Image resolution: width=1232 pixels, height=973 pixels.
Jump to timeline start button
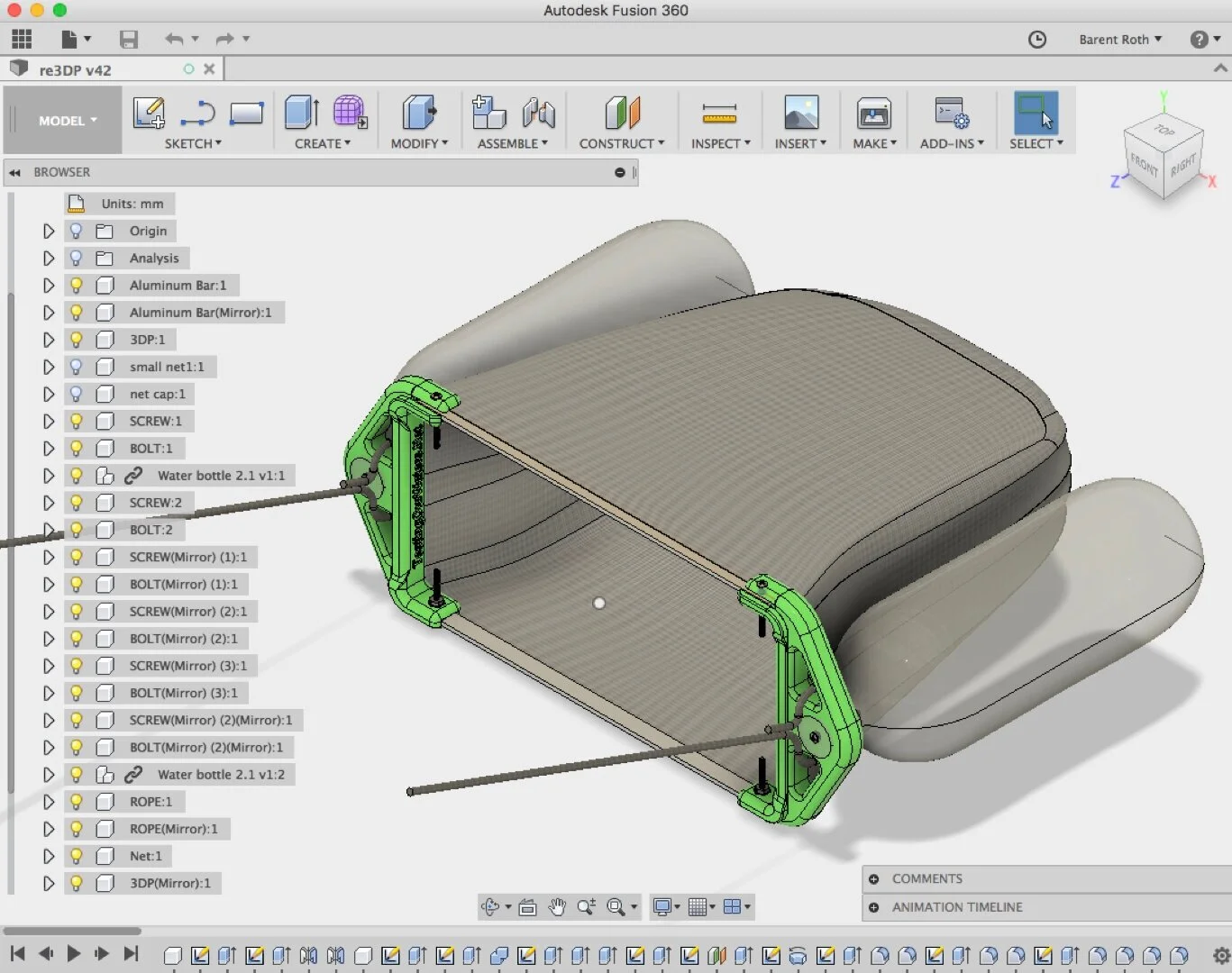(17, 953)
